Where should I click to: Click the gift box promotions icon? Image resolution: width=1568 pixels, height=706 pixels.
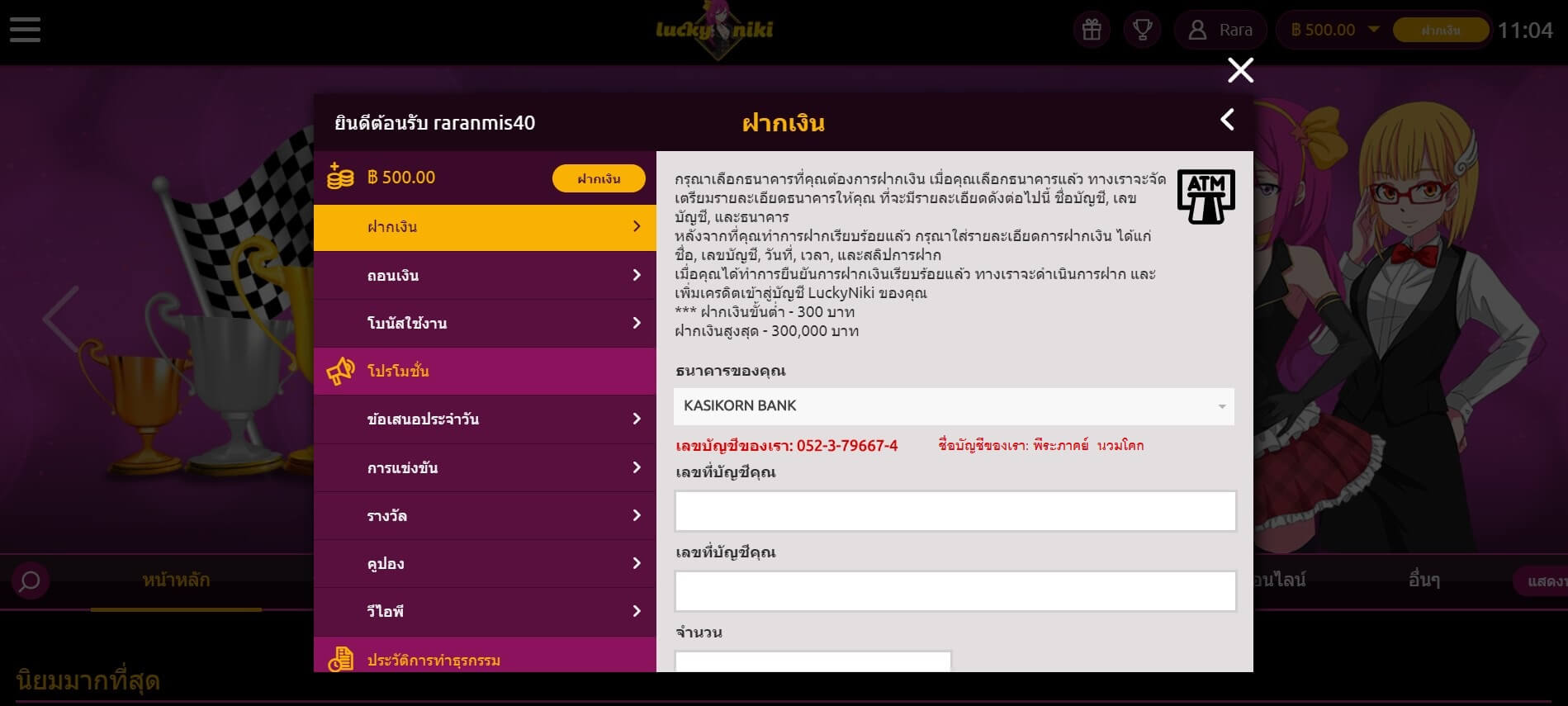pos(1092,31)
